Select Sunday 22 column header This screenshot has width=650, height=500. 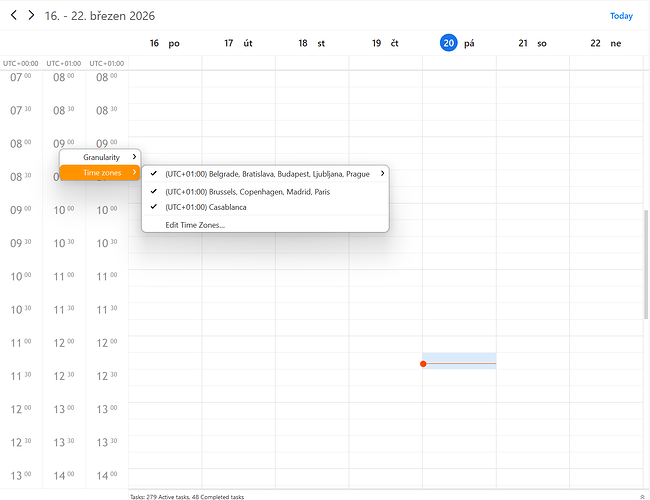(x=605, y=43)
